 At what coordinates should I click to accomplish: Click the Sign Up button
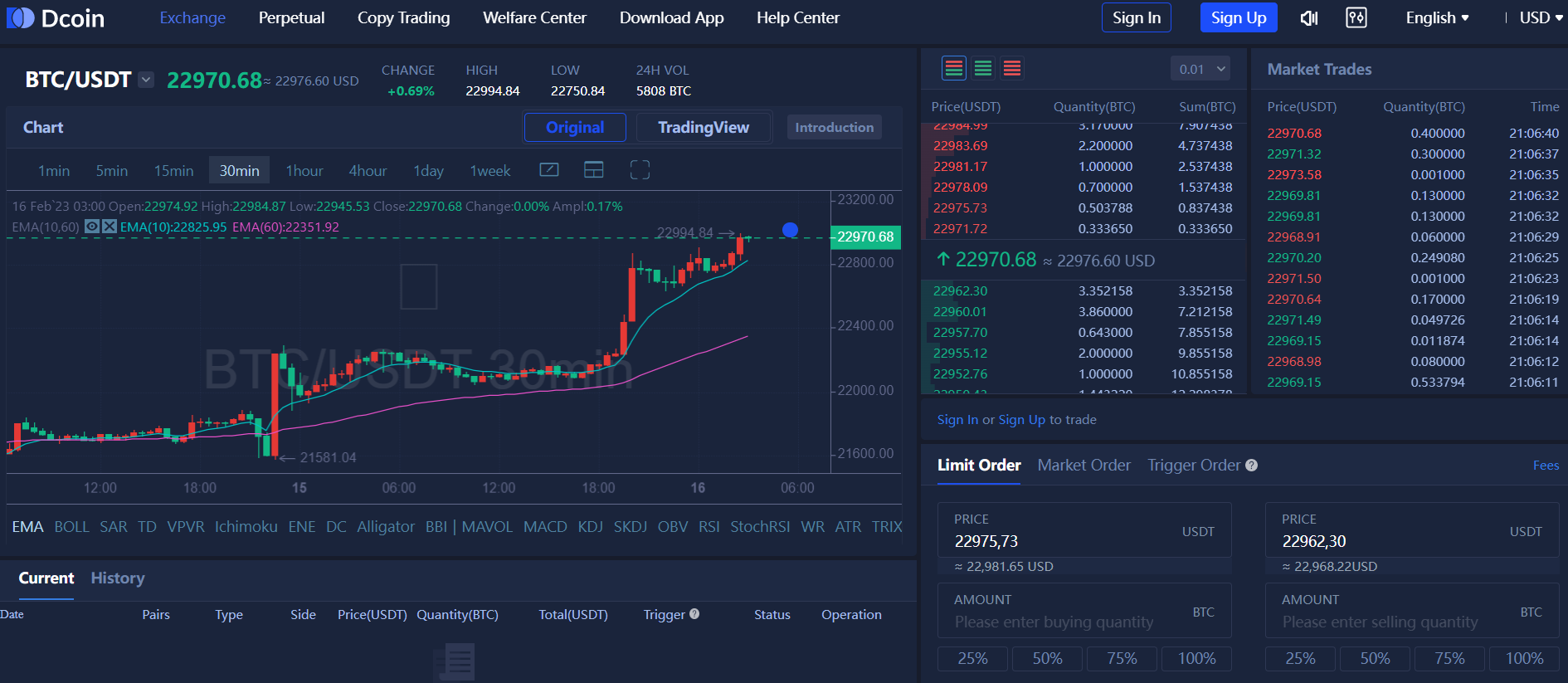(x=1238, y=17)
